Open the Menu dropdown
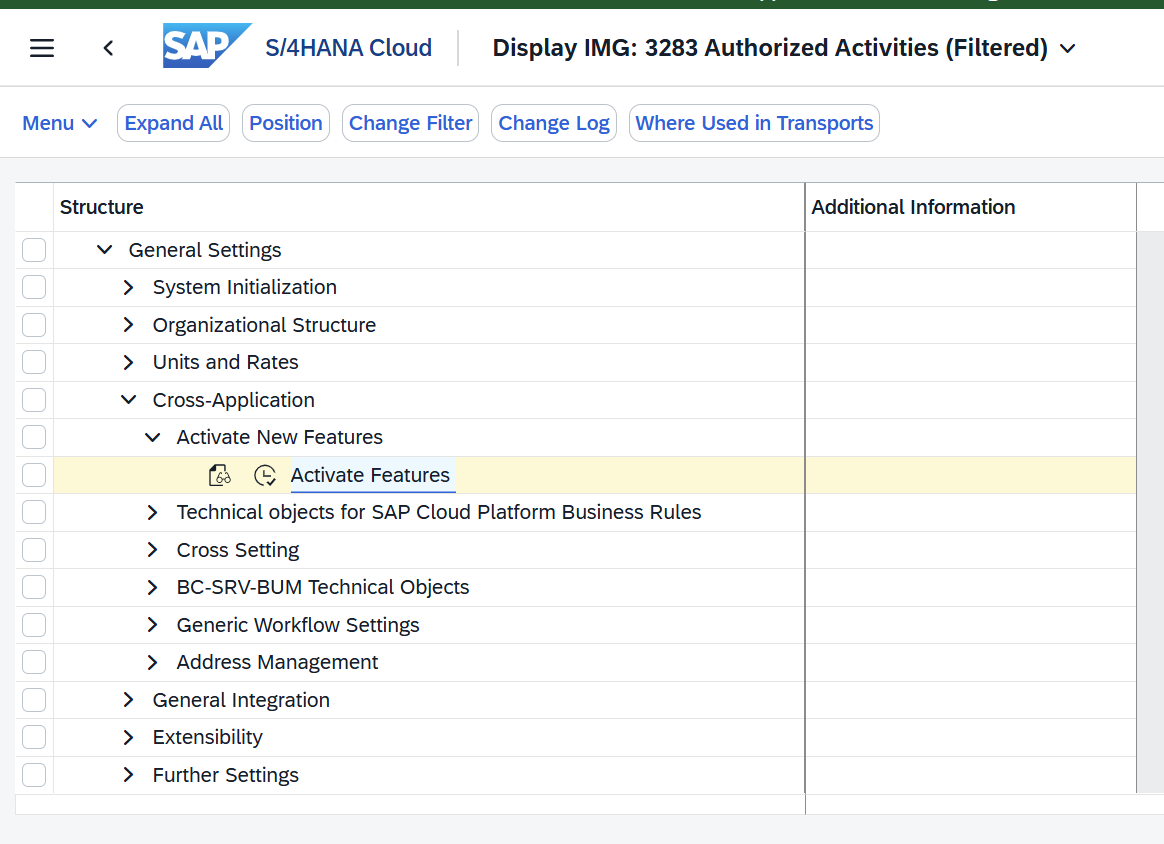The image size is (1164, 844). [59, 123]
